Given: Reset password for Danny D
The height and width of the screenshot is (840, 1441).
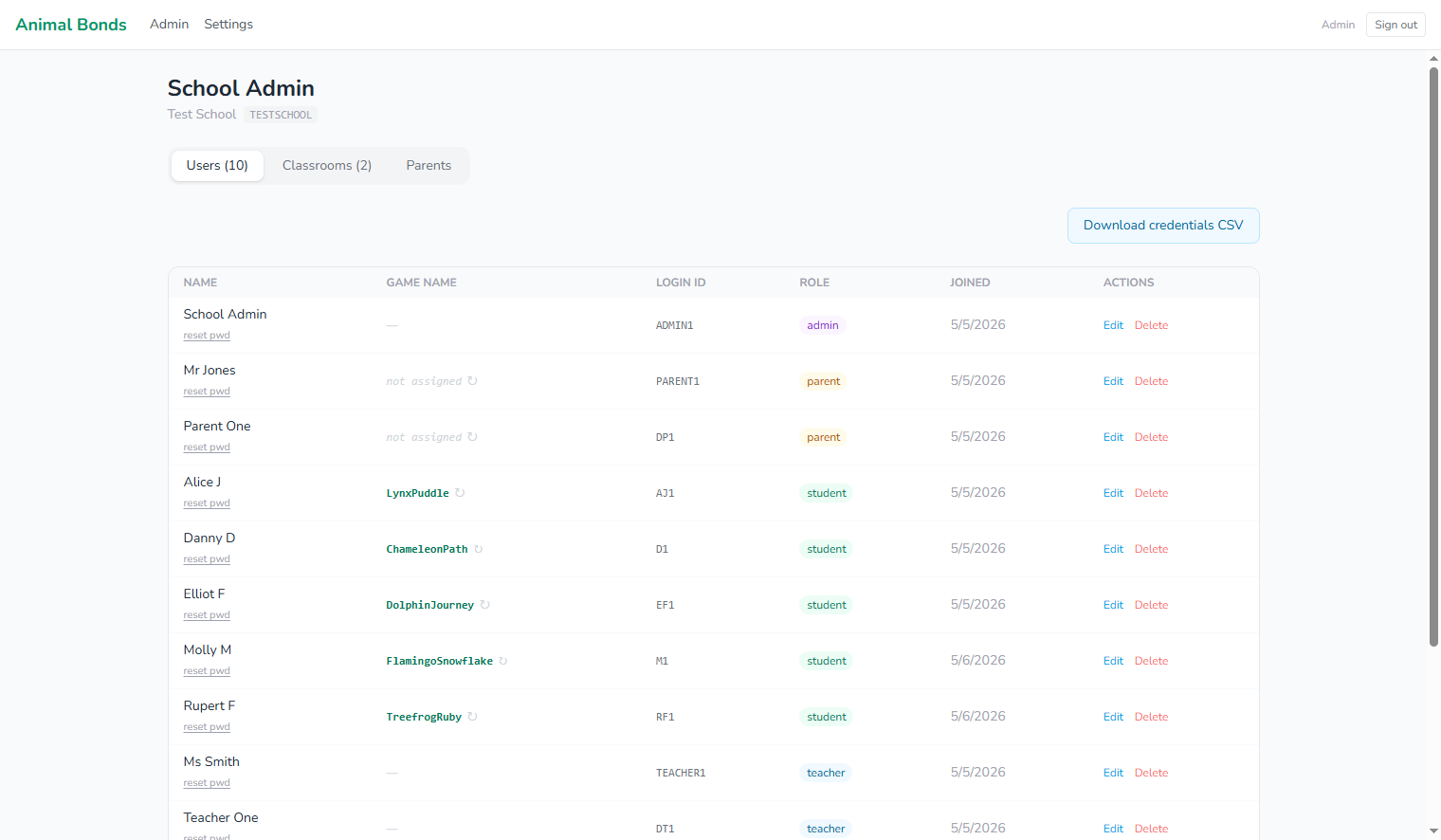Looking at the screenshot, I should point(207,559).
